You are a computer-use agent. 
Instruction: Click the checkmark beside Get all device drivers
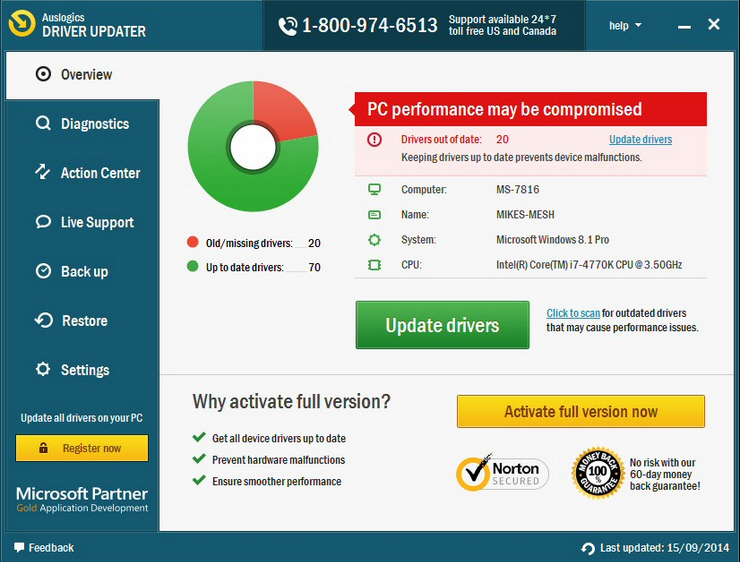pyautogui.click(x=199, y=437)
